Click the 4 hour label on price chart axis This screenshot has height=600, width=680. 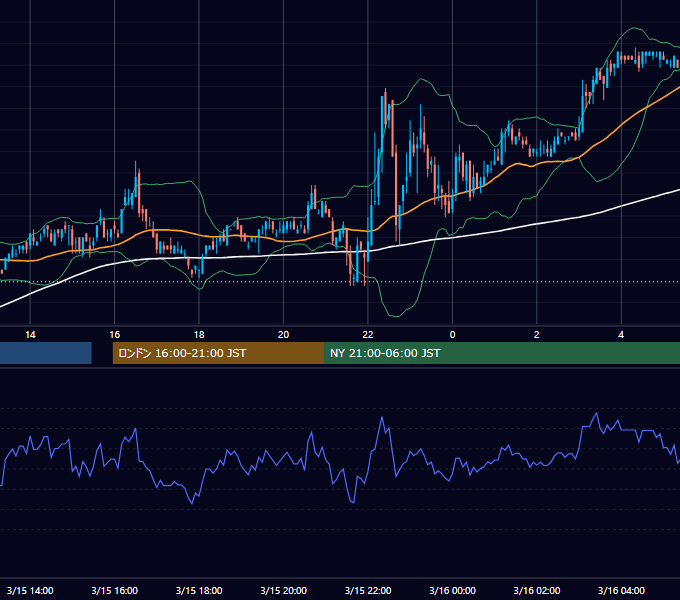[x=621, y=335]
